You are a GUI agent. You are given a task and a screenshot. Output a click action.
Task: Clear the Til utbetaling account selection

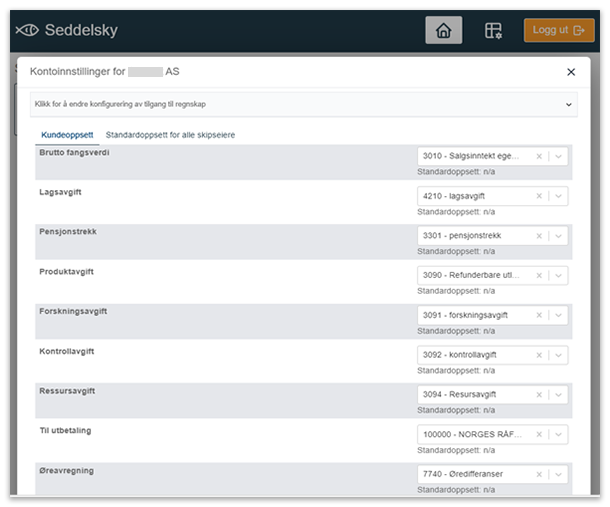(x=540, y=435)
